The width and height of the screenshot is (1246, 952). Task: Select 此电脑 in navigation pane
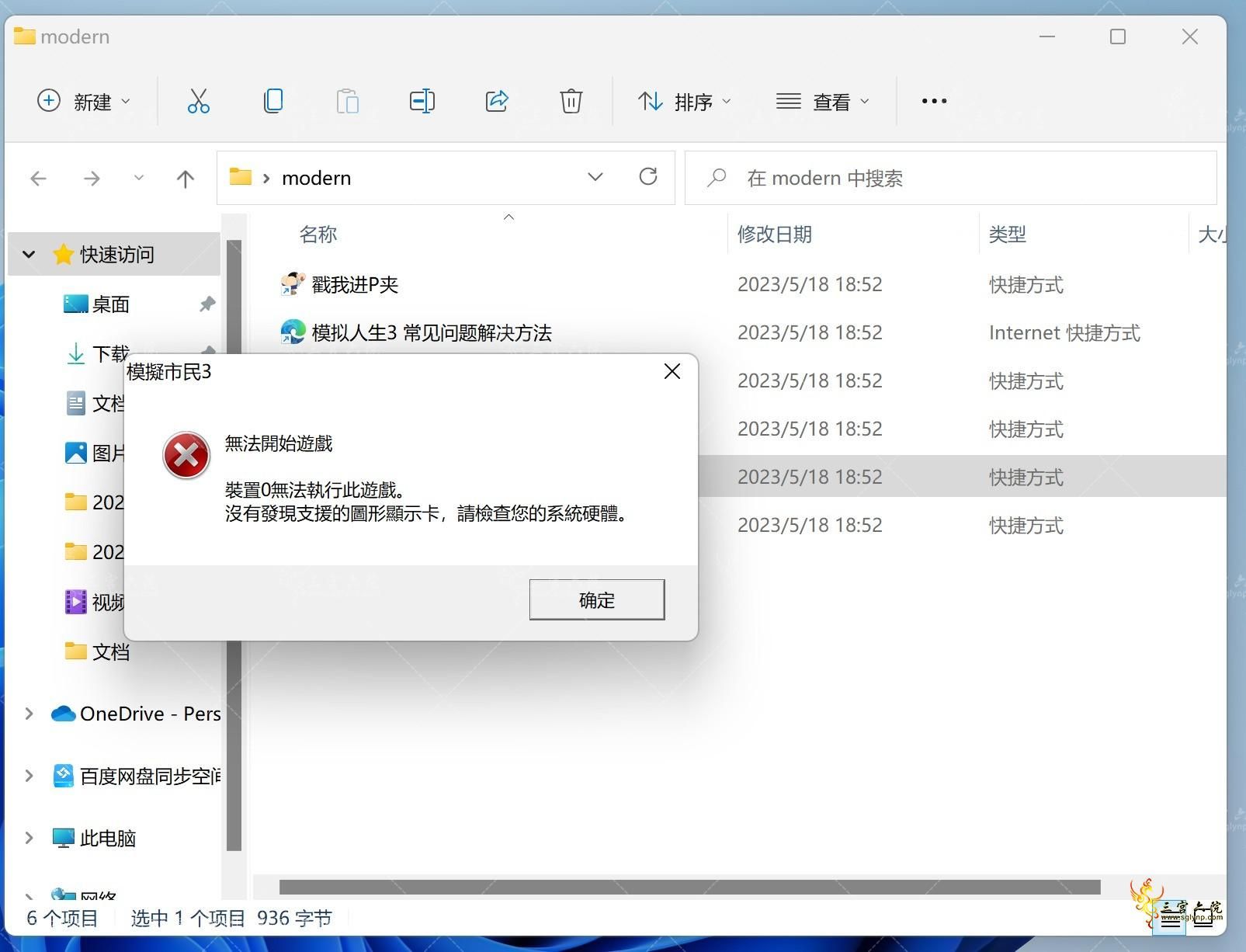coord(94,838)
